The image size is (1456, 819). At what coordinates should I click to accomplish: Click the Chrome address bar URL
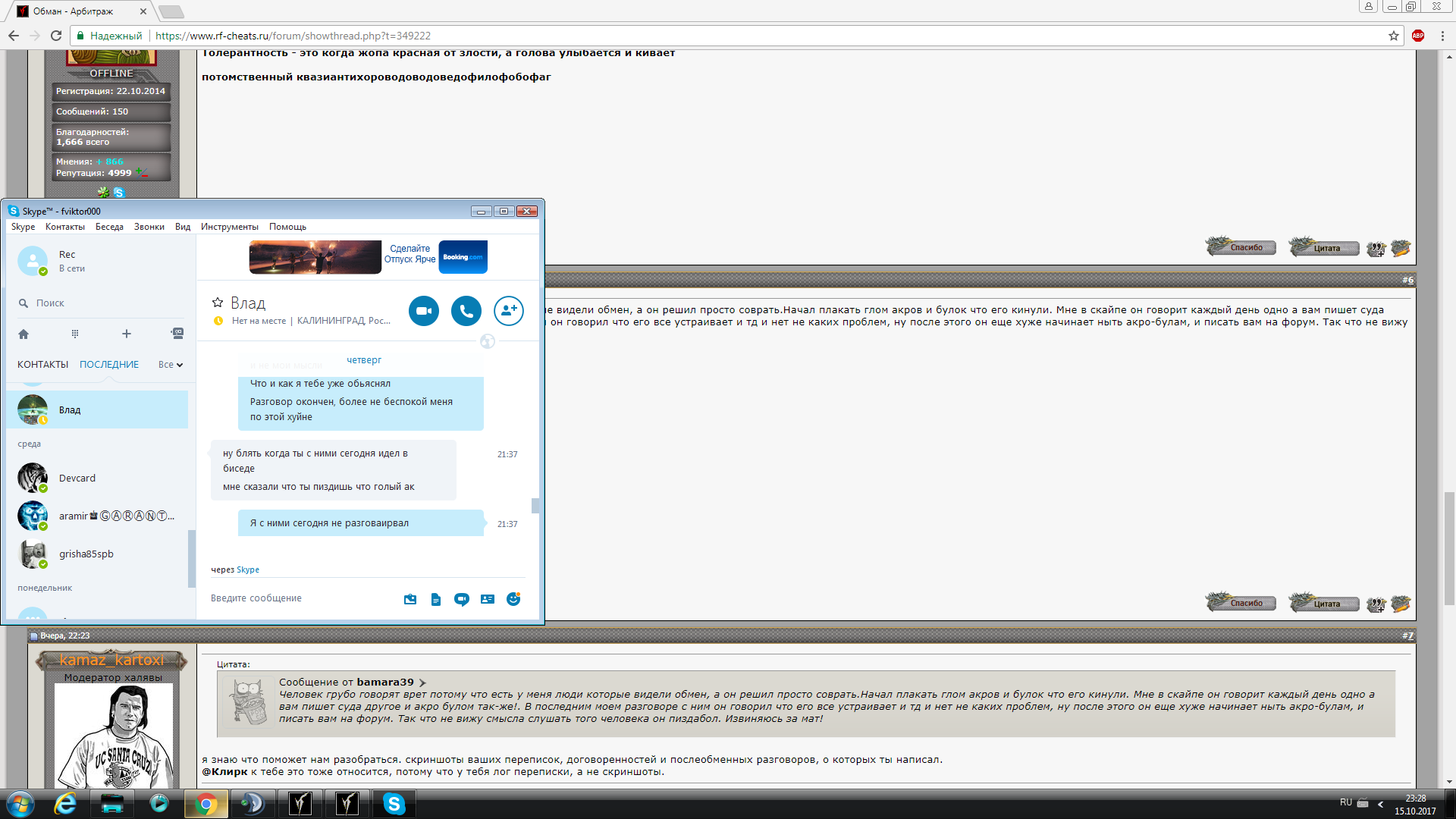[293, 36]
